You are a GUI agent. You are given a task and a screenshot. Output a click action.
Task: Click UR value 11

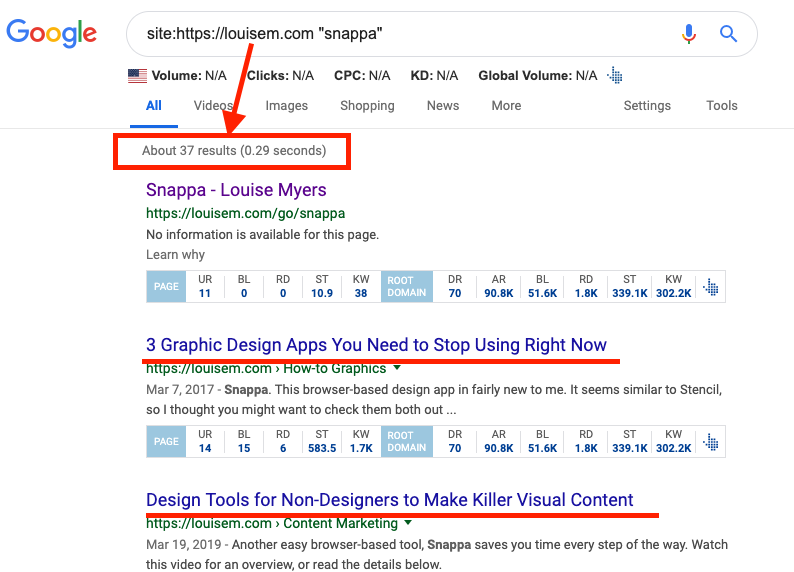(205, 293)
